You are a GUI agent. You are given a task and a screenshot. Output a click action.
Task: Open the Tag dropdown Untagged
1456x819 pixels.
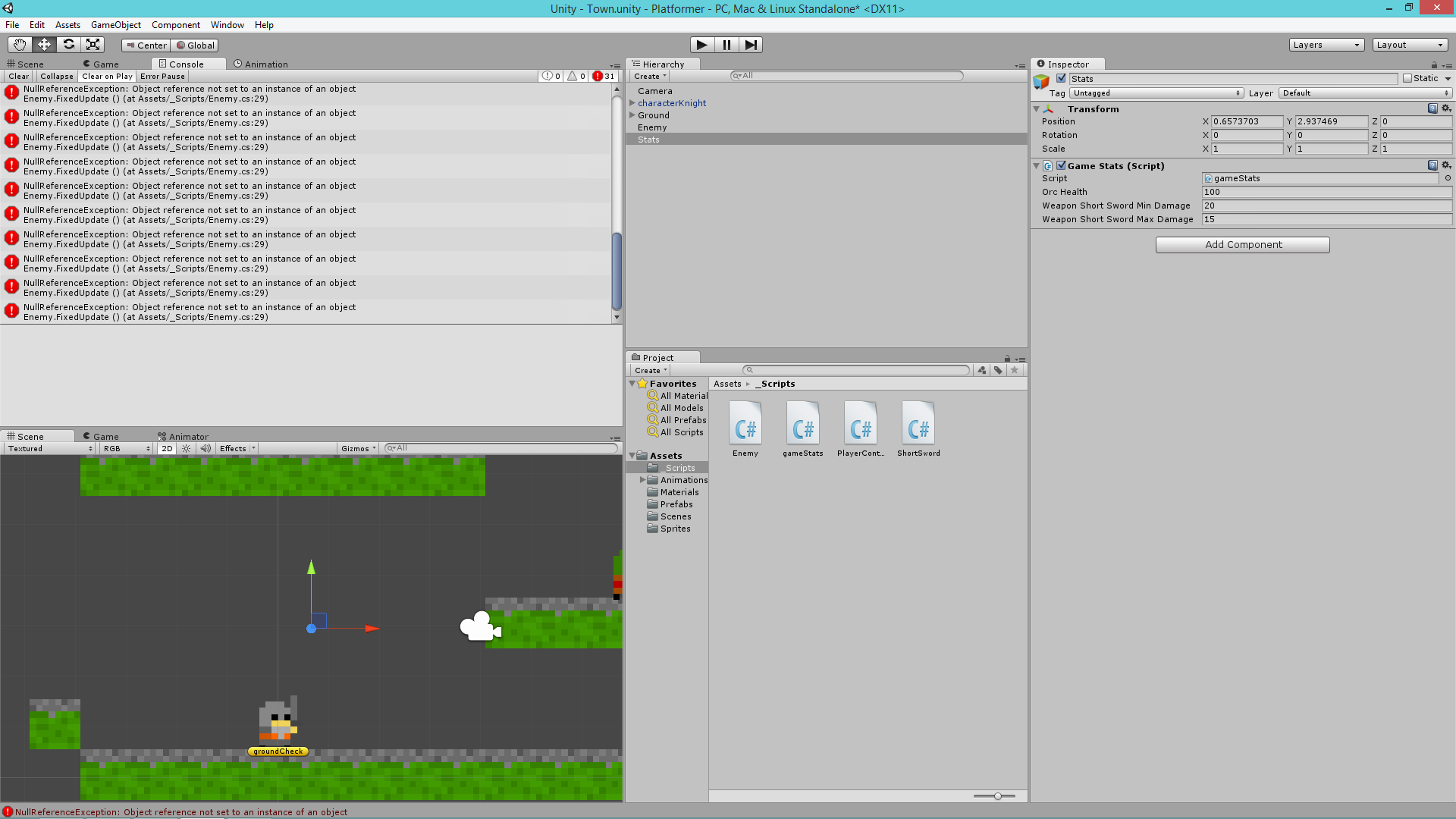pyautogui.click(x=1156, y=93)
